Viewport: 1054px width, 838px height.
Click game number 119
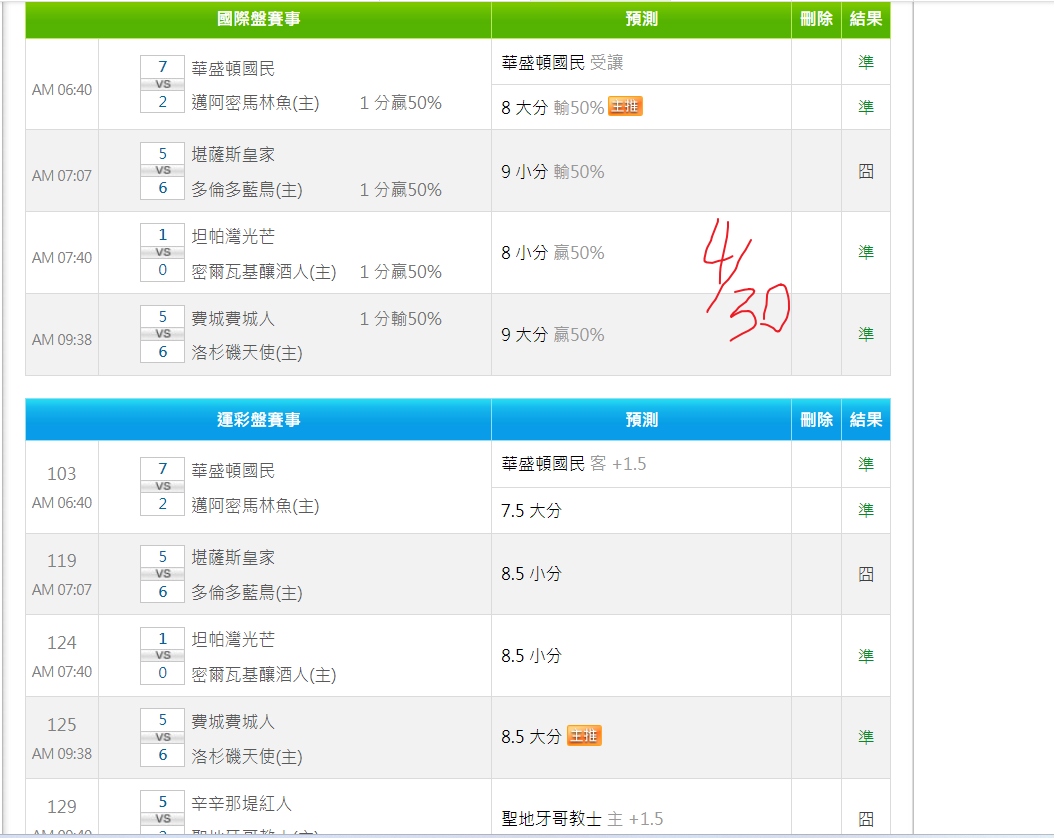click(62, 560)
